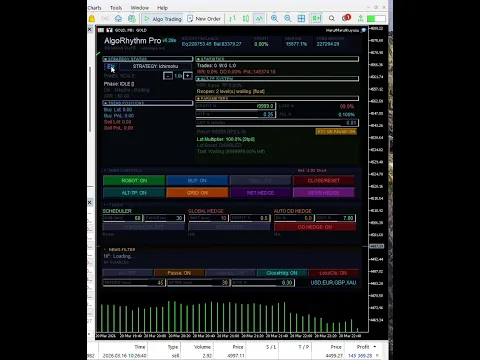Image resolution: width=480 pixels, height=360 pixels.
Task: Increase panel scale with plus button
Action: (x=188, y=76)
